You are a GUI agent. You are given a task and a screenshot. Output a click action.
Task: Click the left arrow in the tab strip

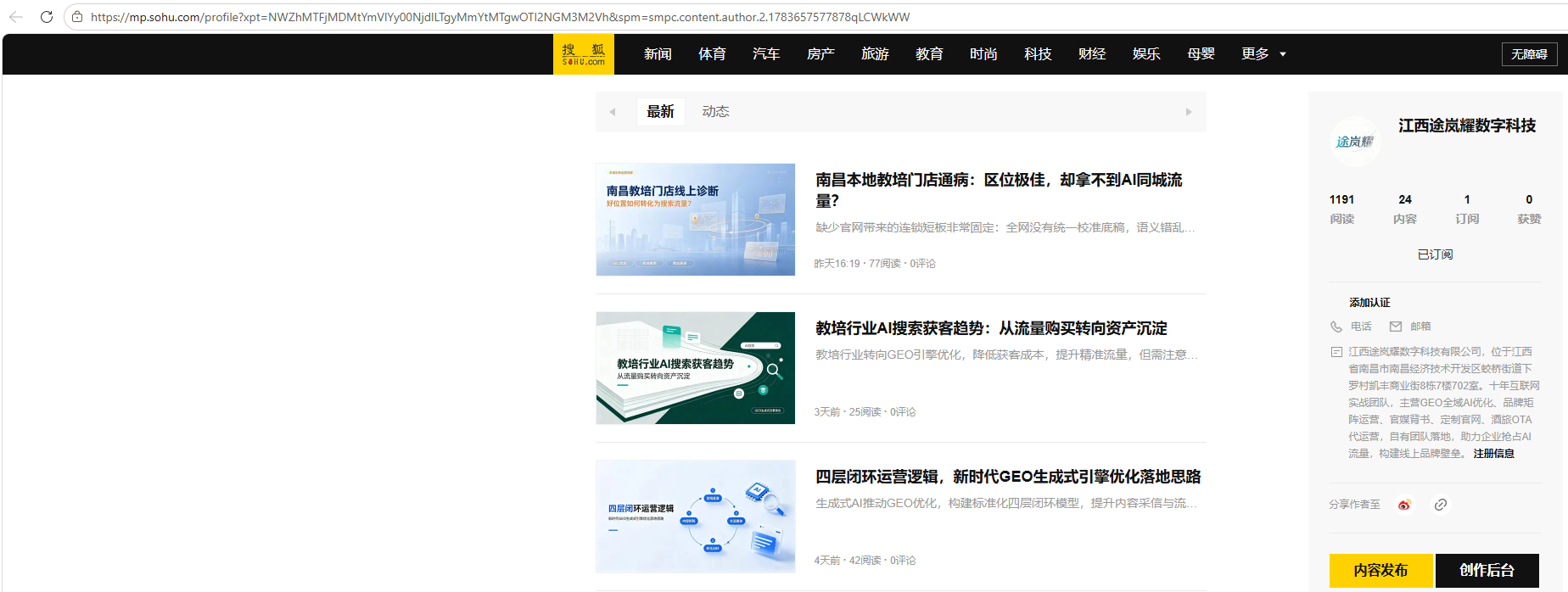(612, 112)
